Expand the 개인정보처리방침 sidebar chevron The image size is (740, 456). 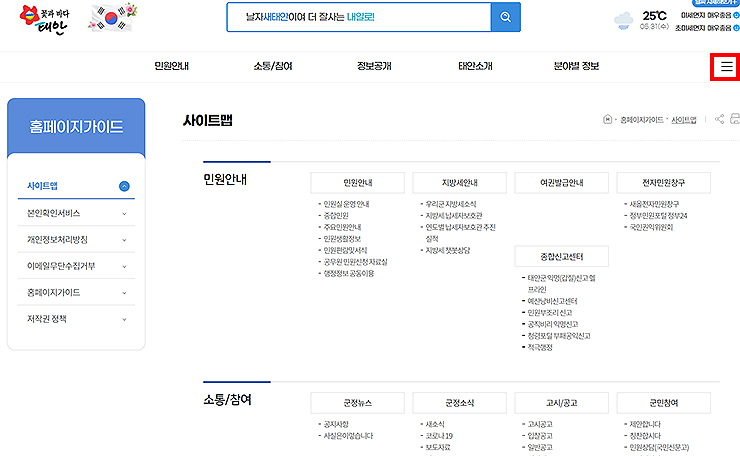124,240
